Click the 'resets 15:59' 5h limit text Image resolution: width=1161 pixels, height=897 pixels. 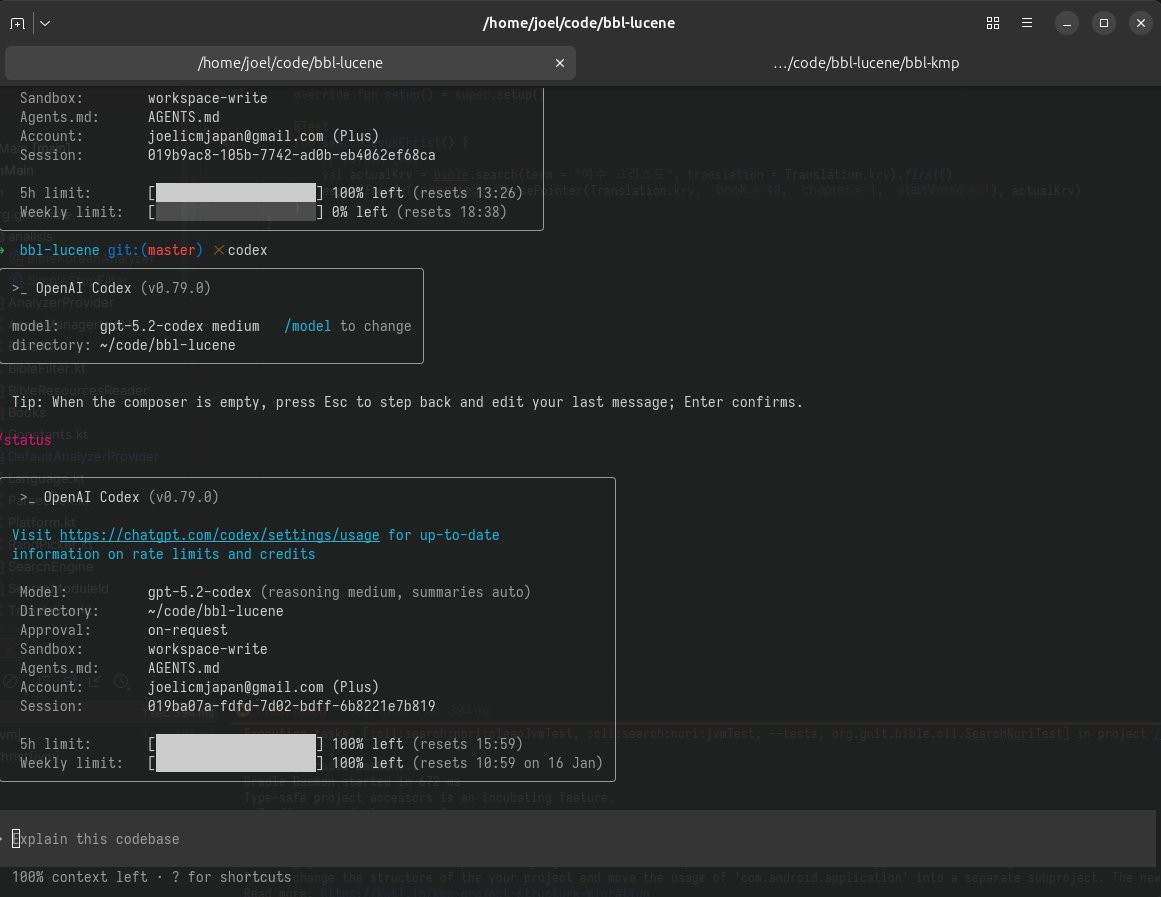[x=467, y=744]
